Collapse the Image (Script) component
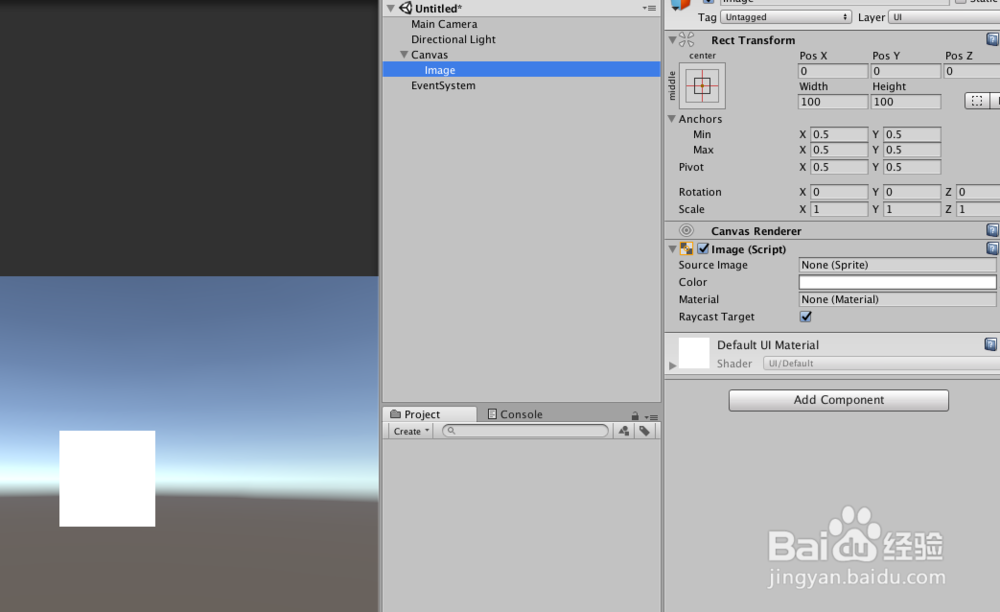Viewport: 1000px width, 612px height. pyautogui.click(x=672, y=249)
